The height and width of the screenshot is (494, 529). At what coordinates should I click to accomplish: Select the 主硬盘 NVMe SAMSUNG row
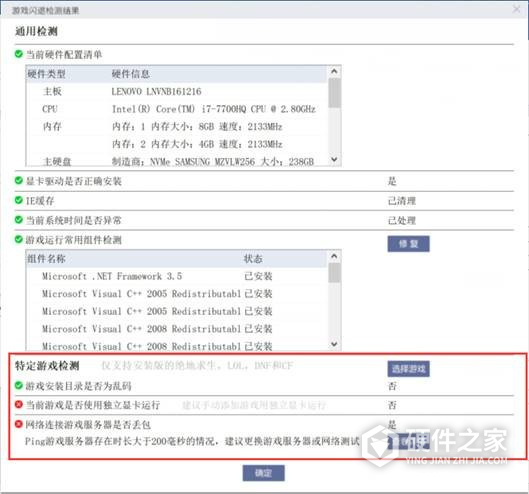coord(176,161)
